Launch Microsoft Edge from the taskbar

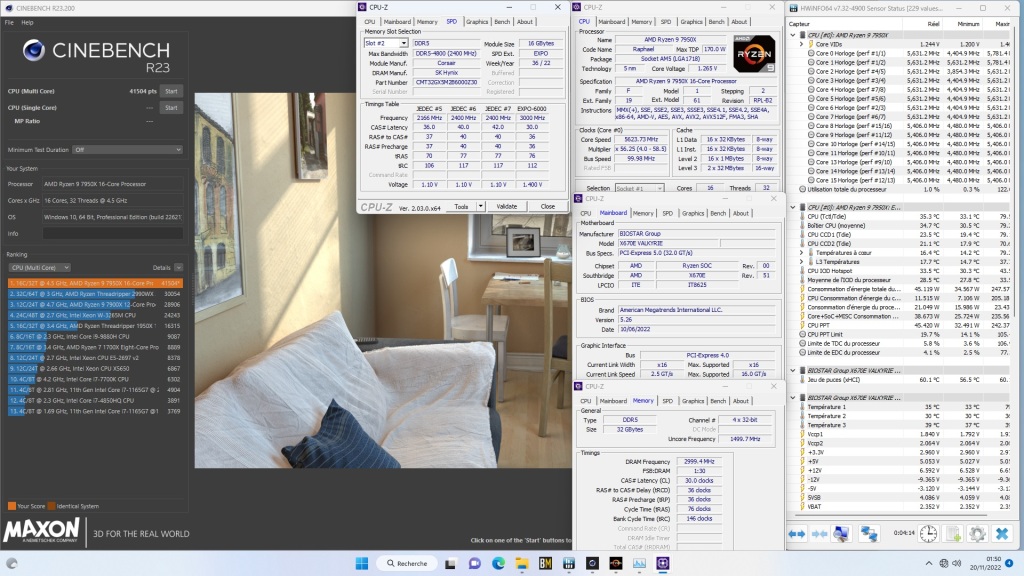[498, 563]
